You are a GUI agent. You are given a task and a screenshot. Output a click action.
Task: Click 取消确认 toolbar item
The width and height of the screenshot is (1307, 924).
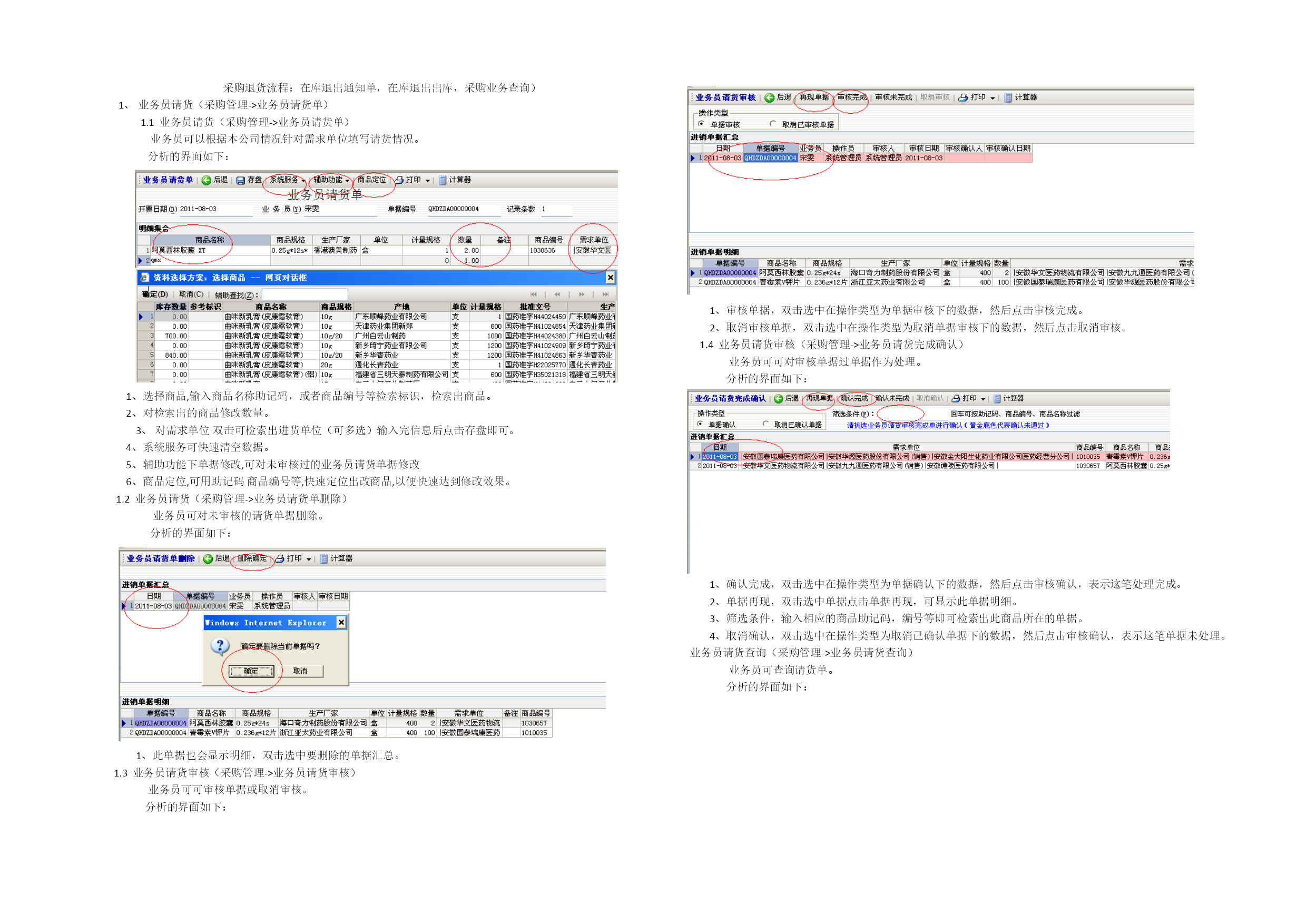(x=930, y=399)
